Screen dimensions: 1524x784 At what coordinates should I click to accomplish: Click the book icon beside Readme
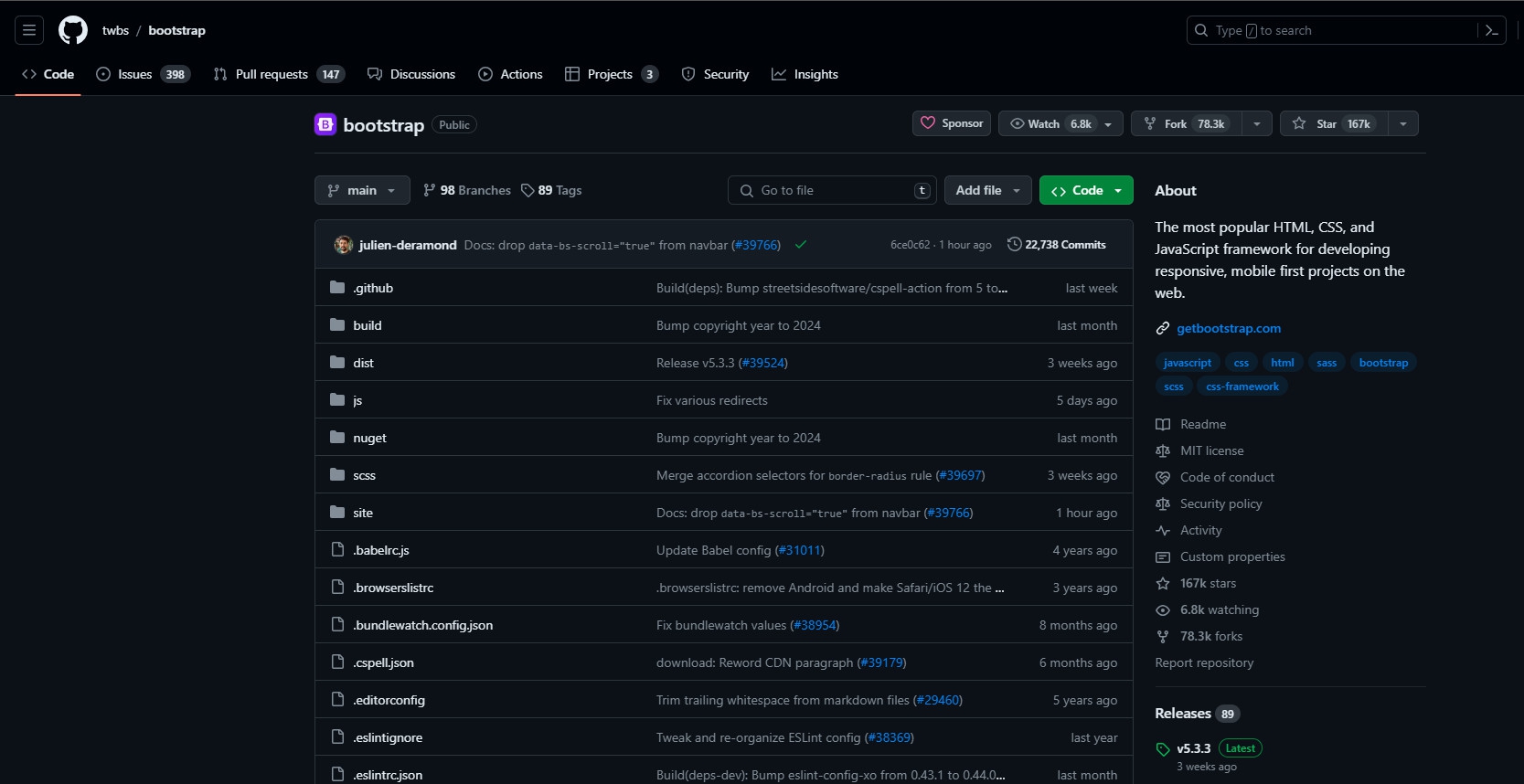coord(1163,424)
